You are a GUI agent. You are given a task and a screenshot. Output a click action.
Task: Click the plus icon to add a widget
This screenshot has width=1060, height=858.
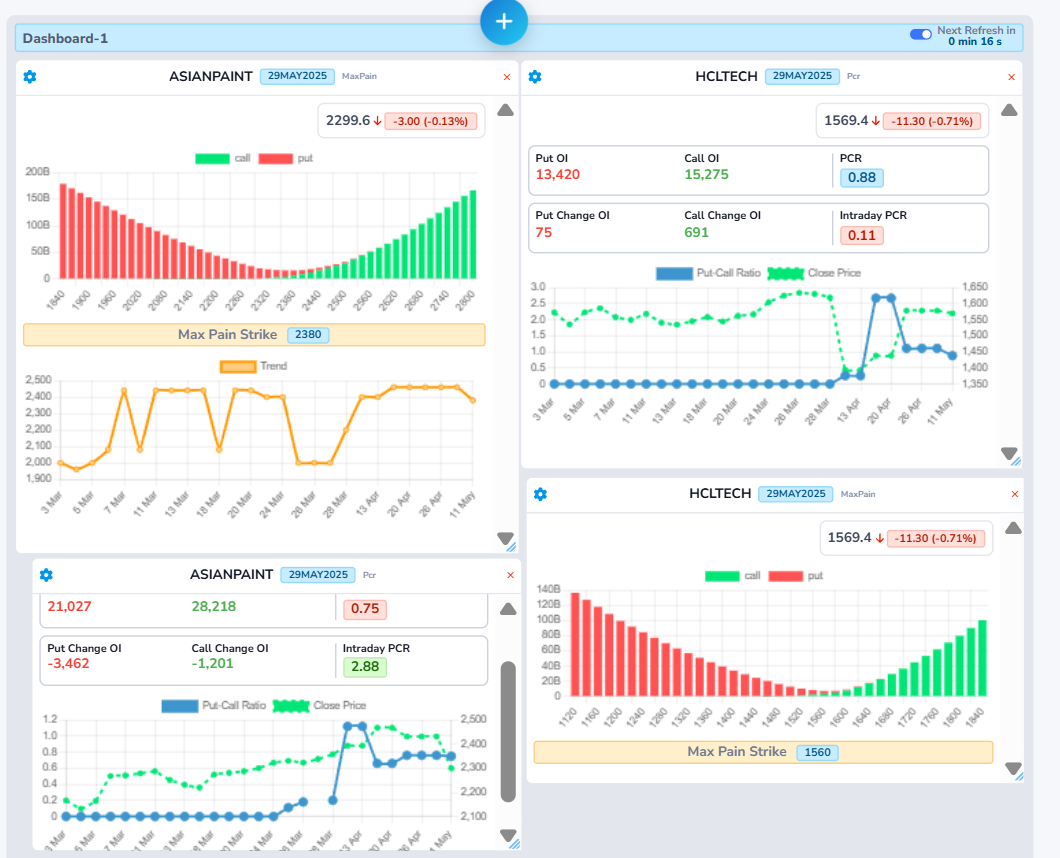click(503, 21)
